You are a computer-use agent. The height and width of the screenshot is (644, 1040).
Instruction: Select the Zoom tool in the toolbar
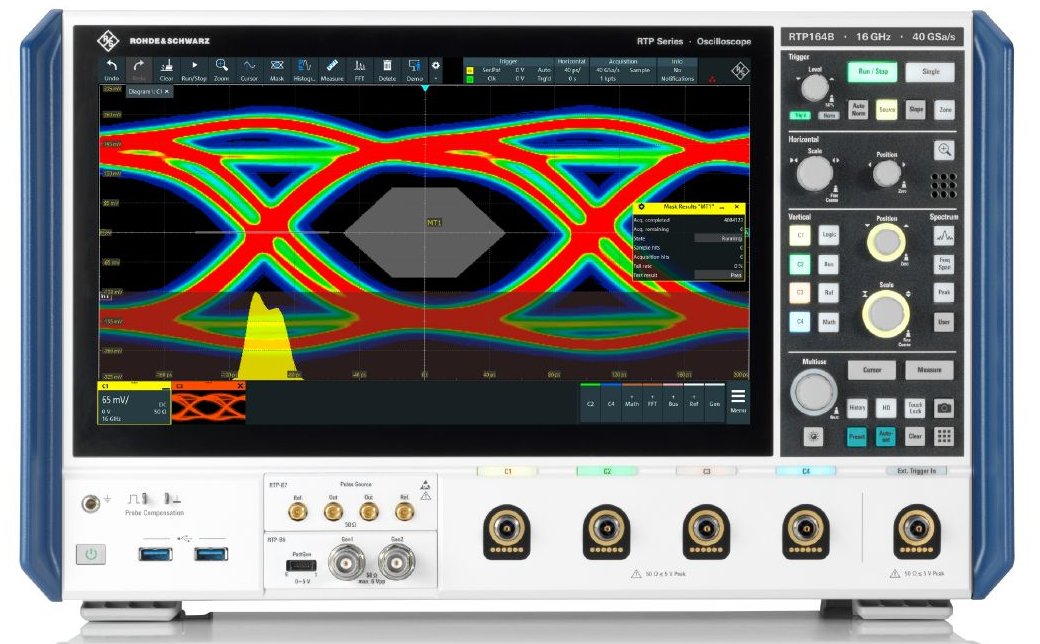coord(221,69)
